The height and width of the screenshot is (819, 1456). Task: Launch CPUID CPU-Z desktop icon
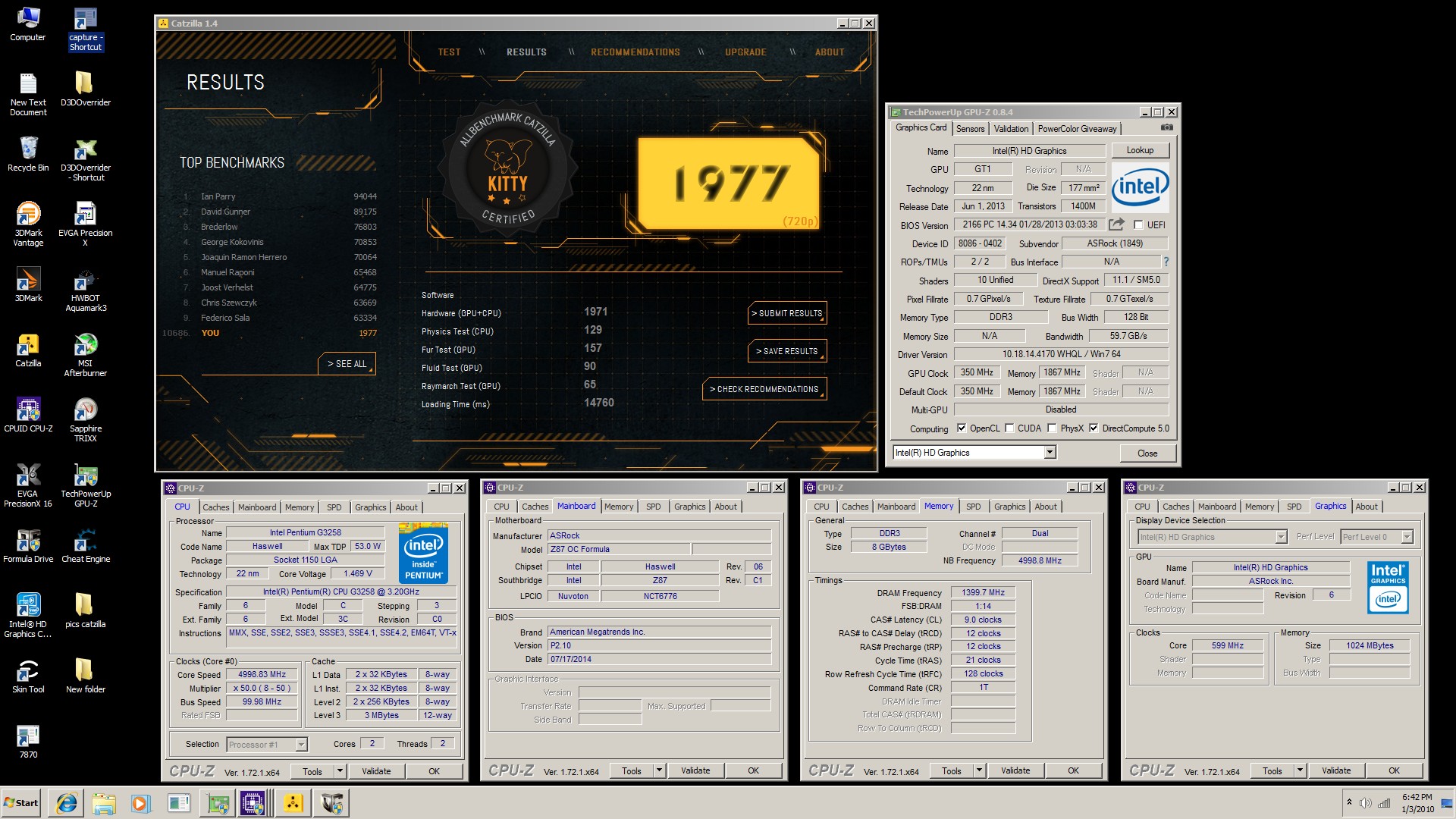coord(28,415)
